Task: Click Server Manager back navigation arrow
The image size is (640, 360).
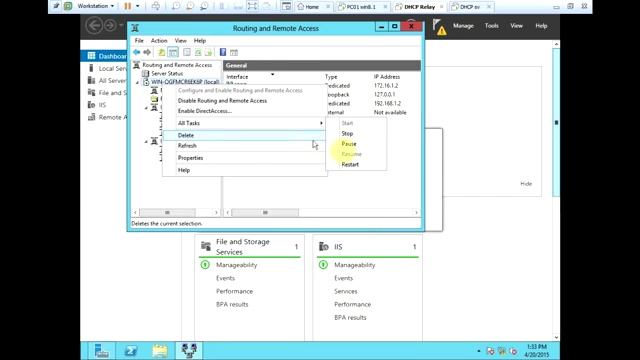Action: pos(94,26)
